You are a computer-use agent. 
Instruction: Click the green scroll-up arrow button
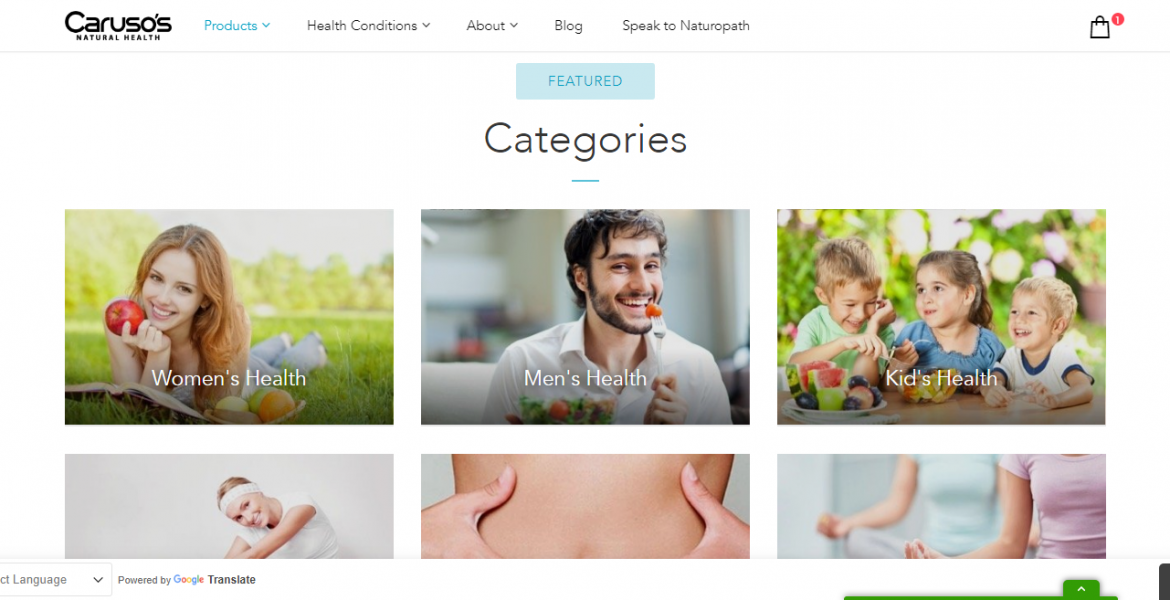[x=1080, y=589]
